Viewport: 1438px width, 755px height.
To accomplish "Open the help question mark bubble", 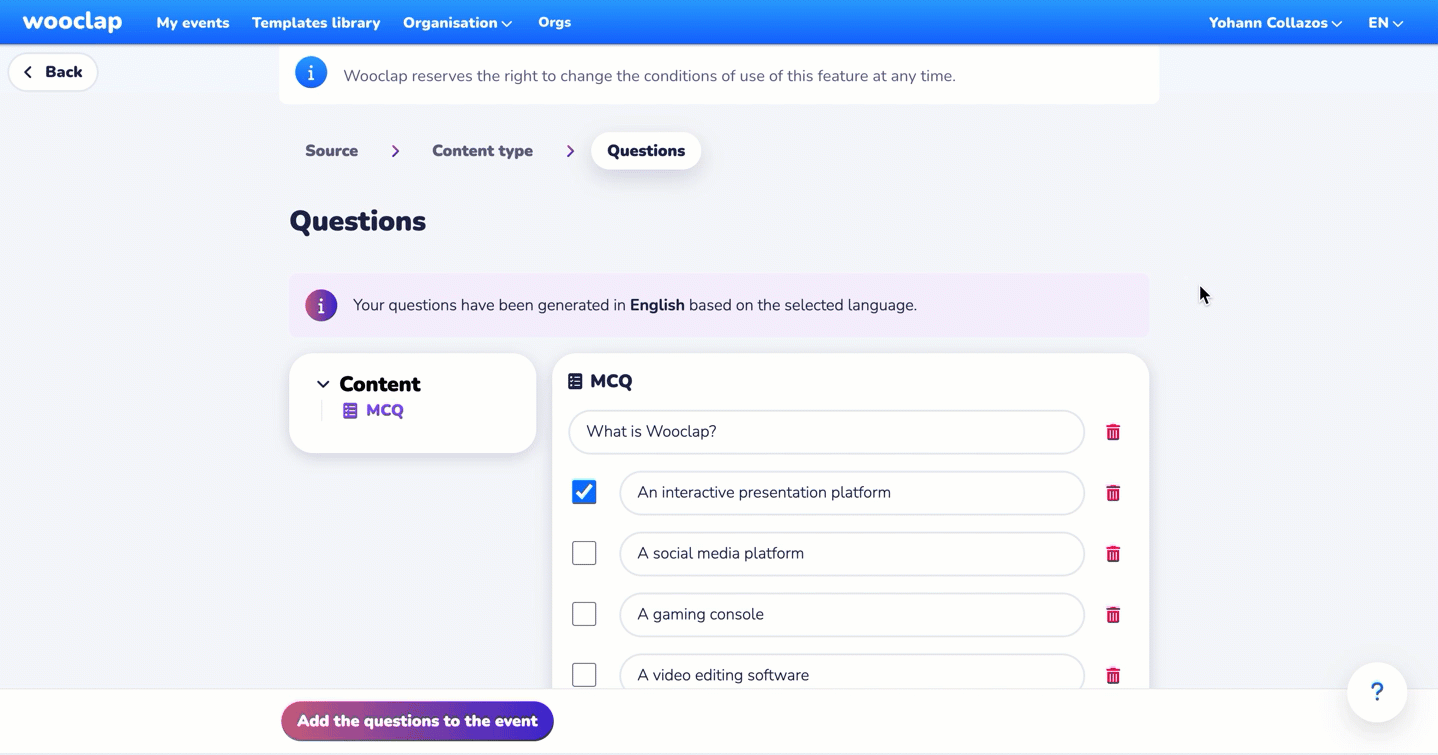I will pyautogui.click(x=1376, y=692).
